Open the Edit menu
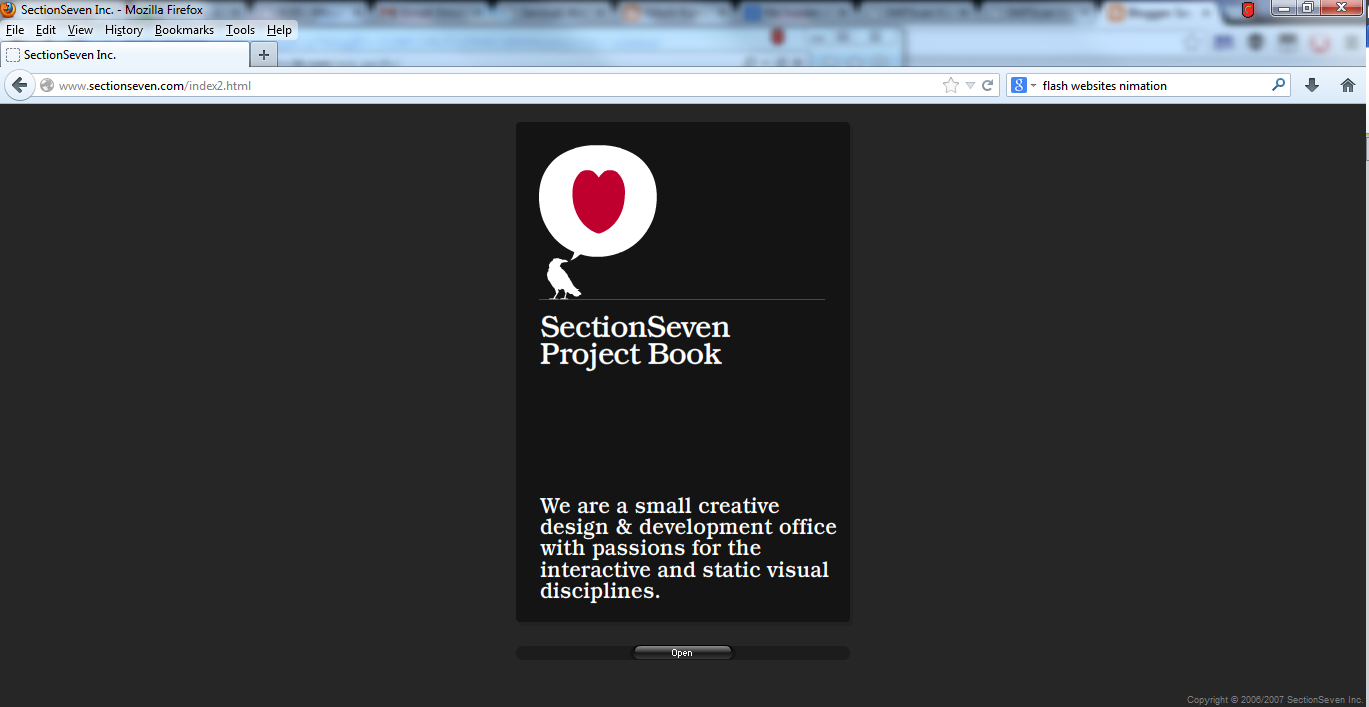The width and height of the screenshot is (1369, 707). pyautogui.click(x=46, y=30)
